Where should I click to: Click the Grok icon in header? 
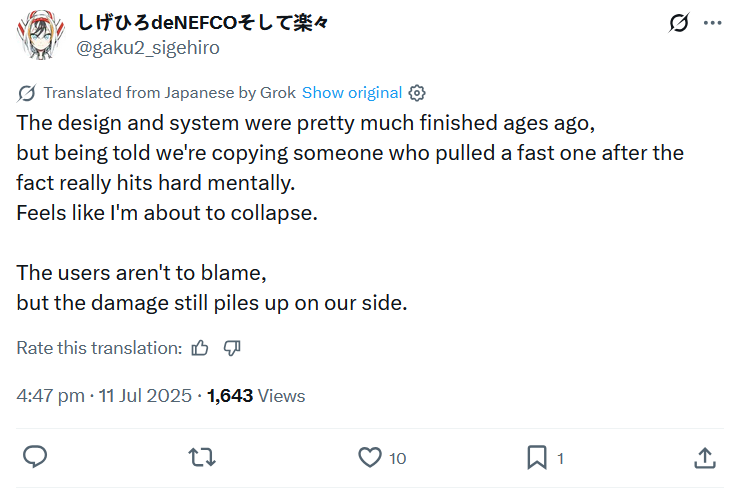point(679,23)
